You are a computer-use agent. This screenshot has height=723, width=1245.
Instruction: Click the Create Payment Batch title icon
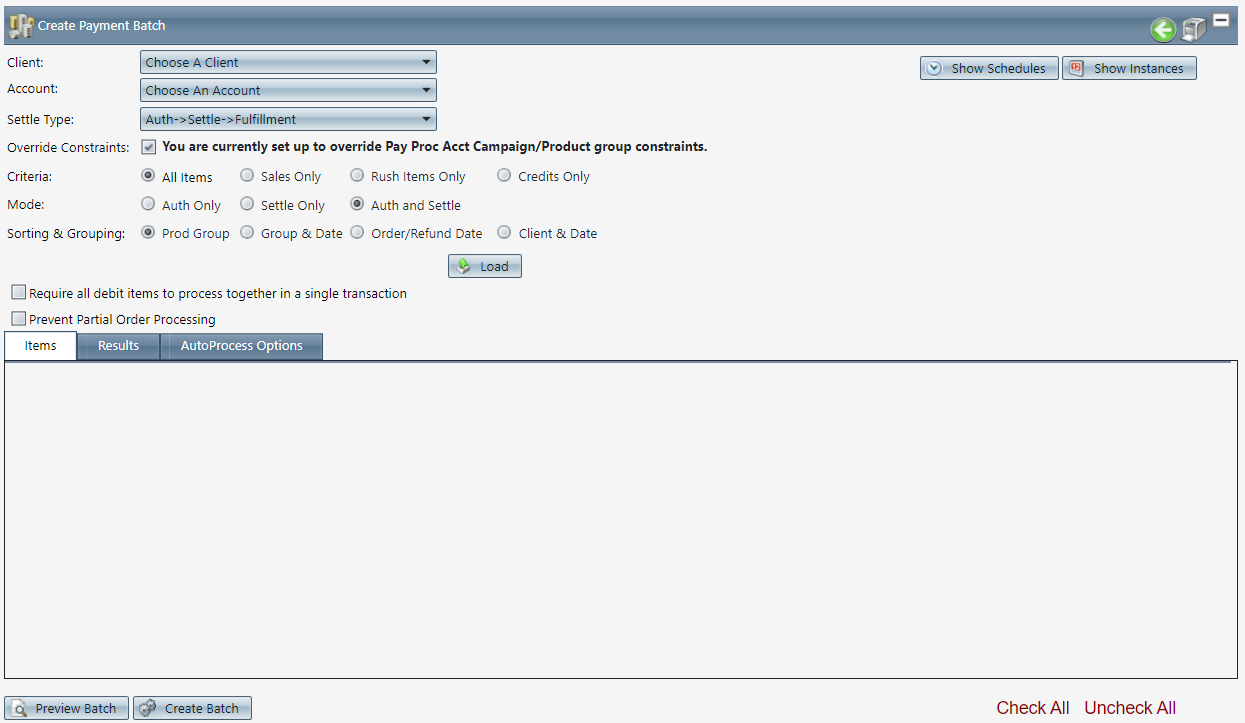coord(21,26)
